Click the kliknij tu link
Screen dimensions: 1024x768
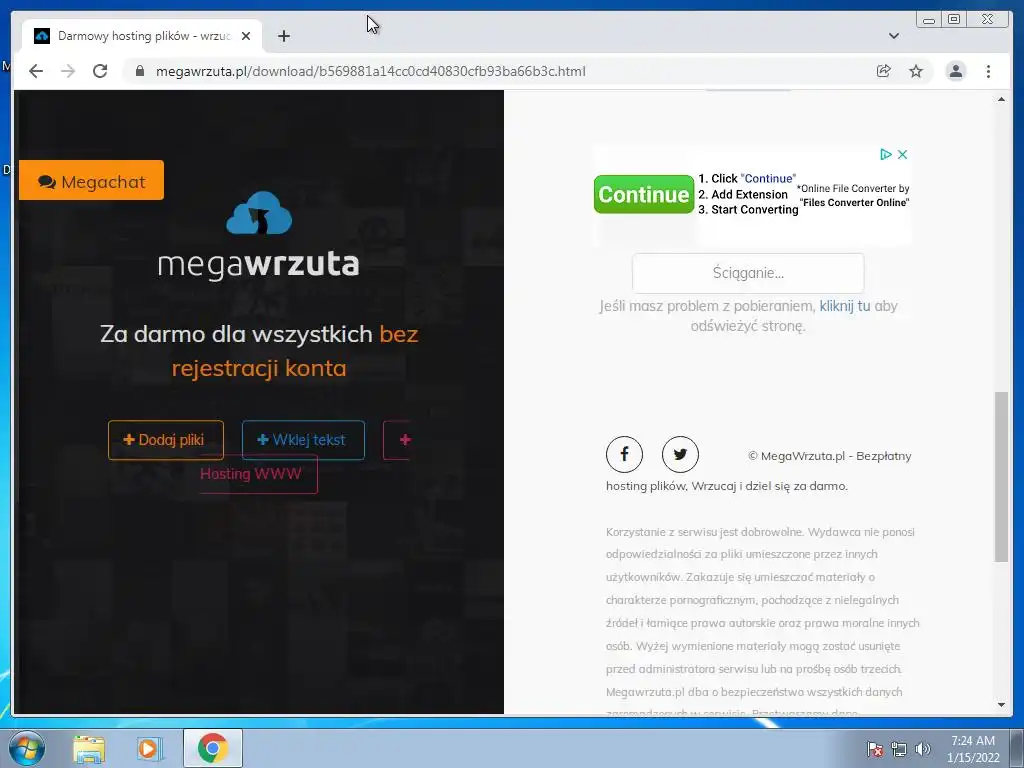[x=844, y=306]
